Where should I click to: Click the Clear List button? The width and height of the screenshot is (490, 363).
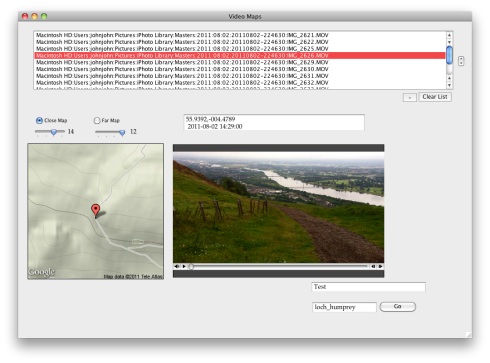pos(435,97)
